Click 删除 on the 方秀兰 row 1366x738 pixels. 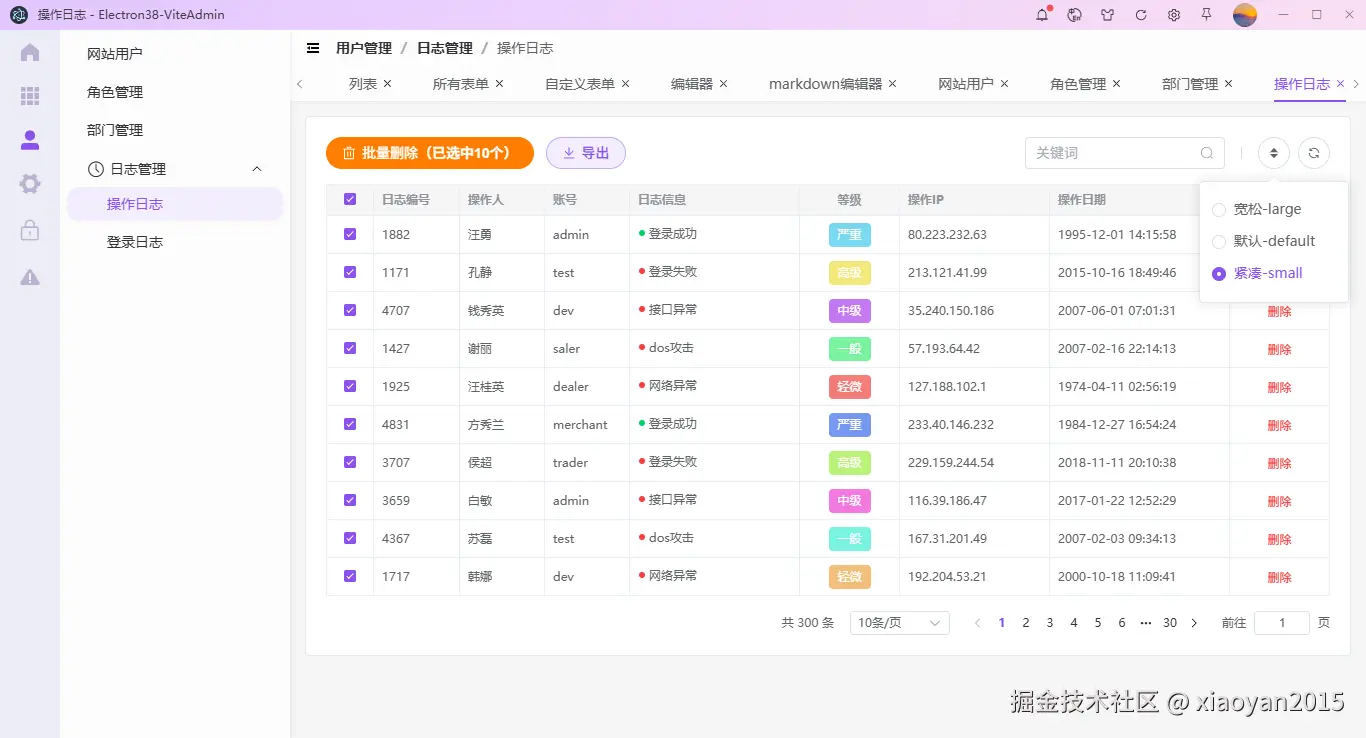tap(1279, 424)
